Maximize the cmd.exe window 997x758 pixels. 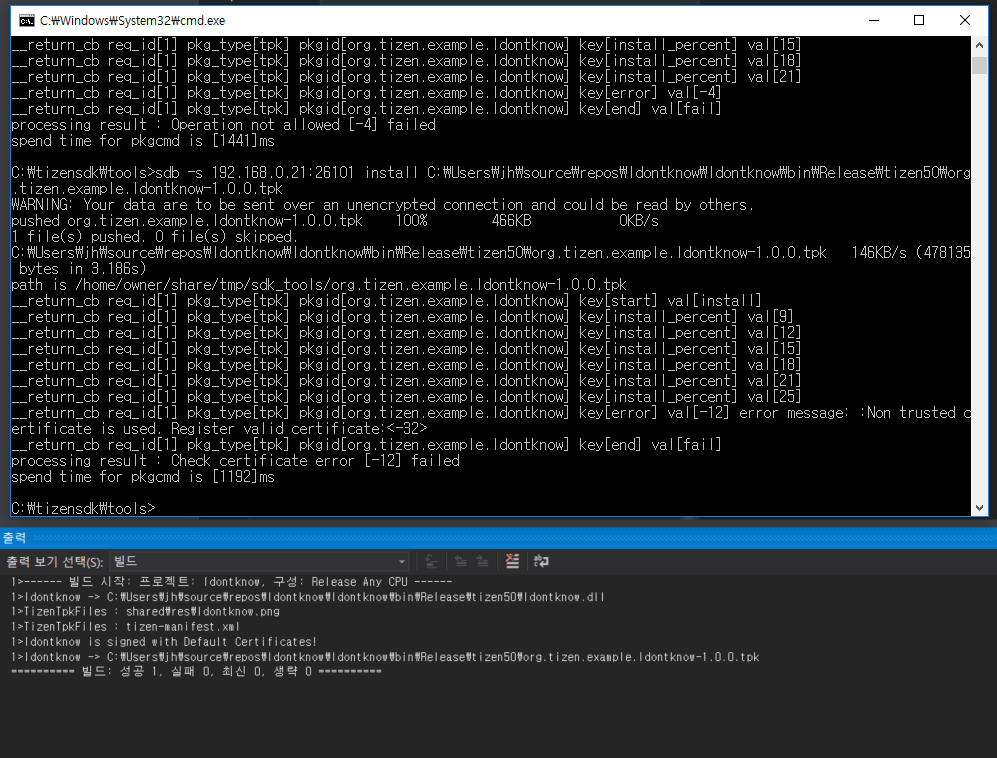919,20
